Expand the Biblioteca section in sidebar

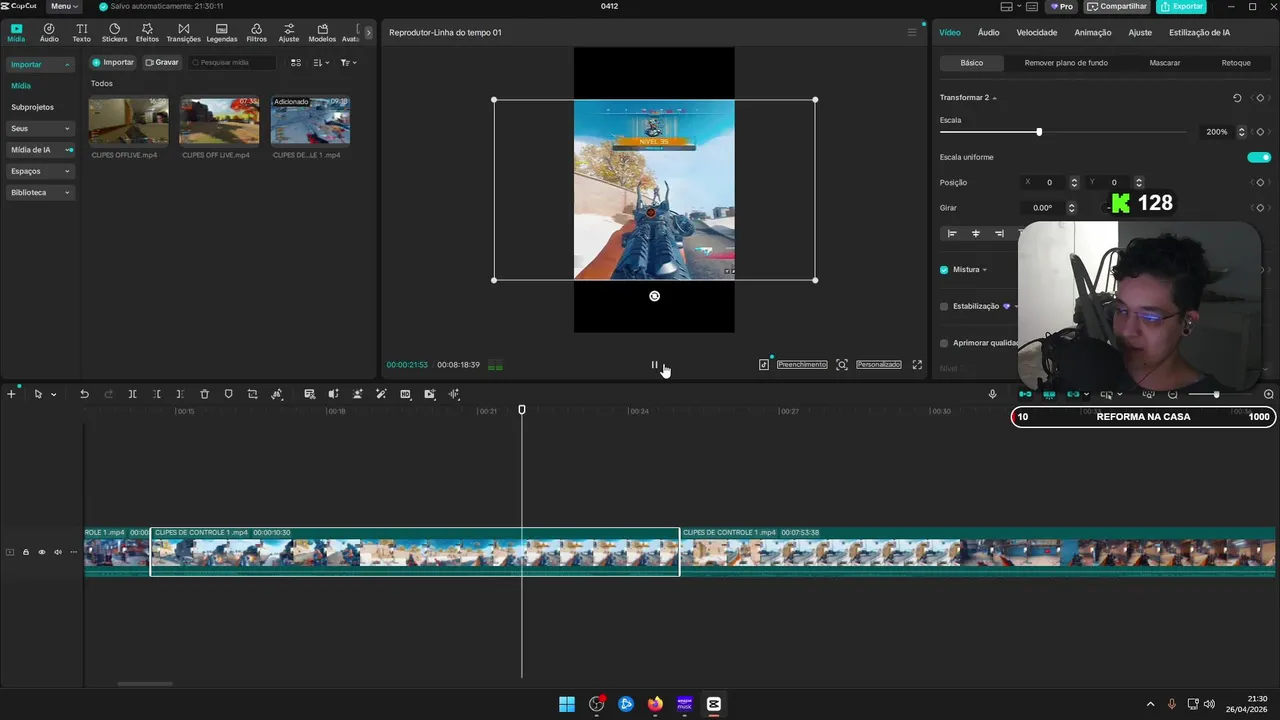(41, 192)
